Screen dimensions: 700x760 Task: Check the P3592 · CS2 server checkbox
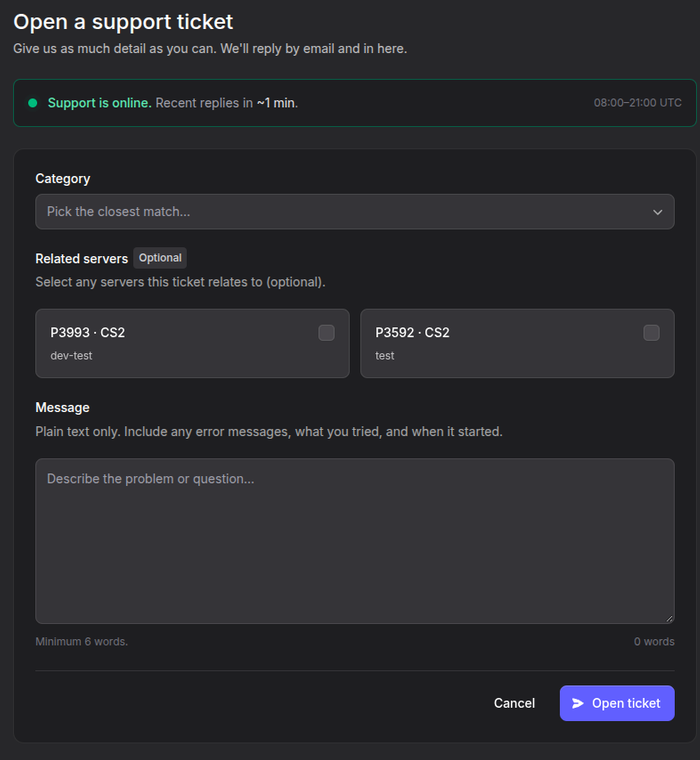[651, 333]
